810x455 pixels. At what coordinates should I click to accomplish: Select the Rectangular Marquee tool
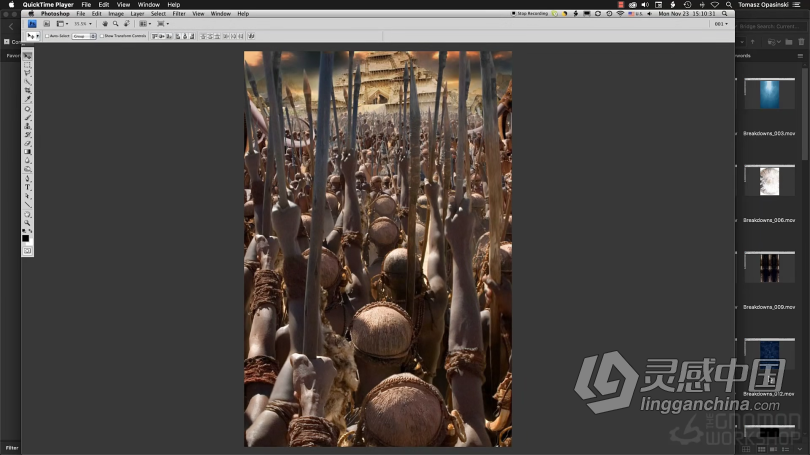(x=27, y=65)
